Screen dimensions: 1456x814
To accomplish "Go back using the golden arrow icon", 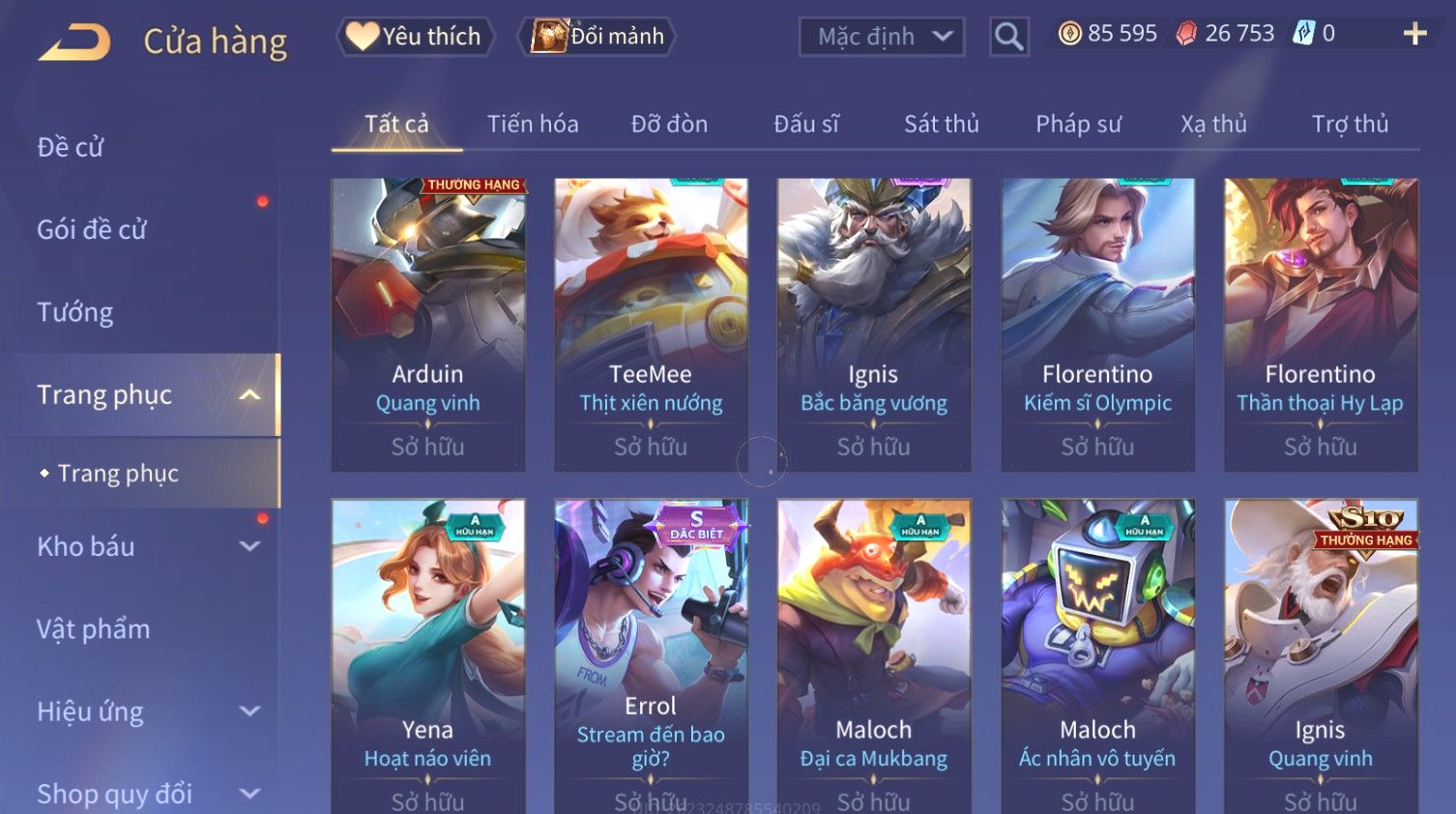I will pyautogui.click(x=73, y=43).
